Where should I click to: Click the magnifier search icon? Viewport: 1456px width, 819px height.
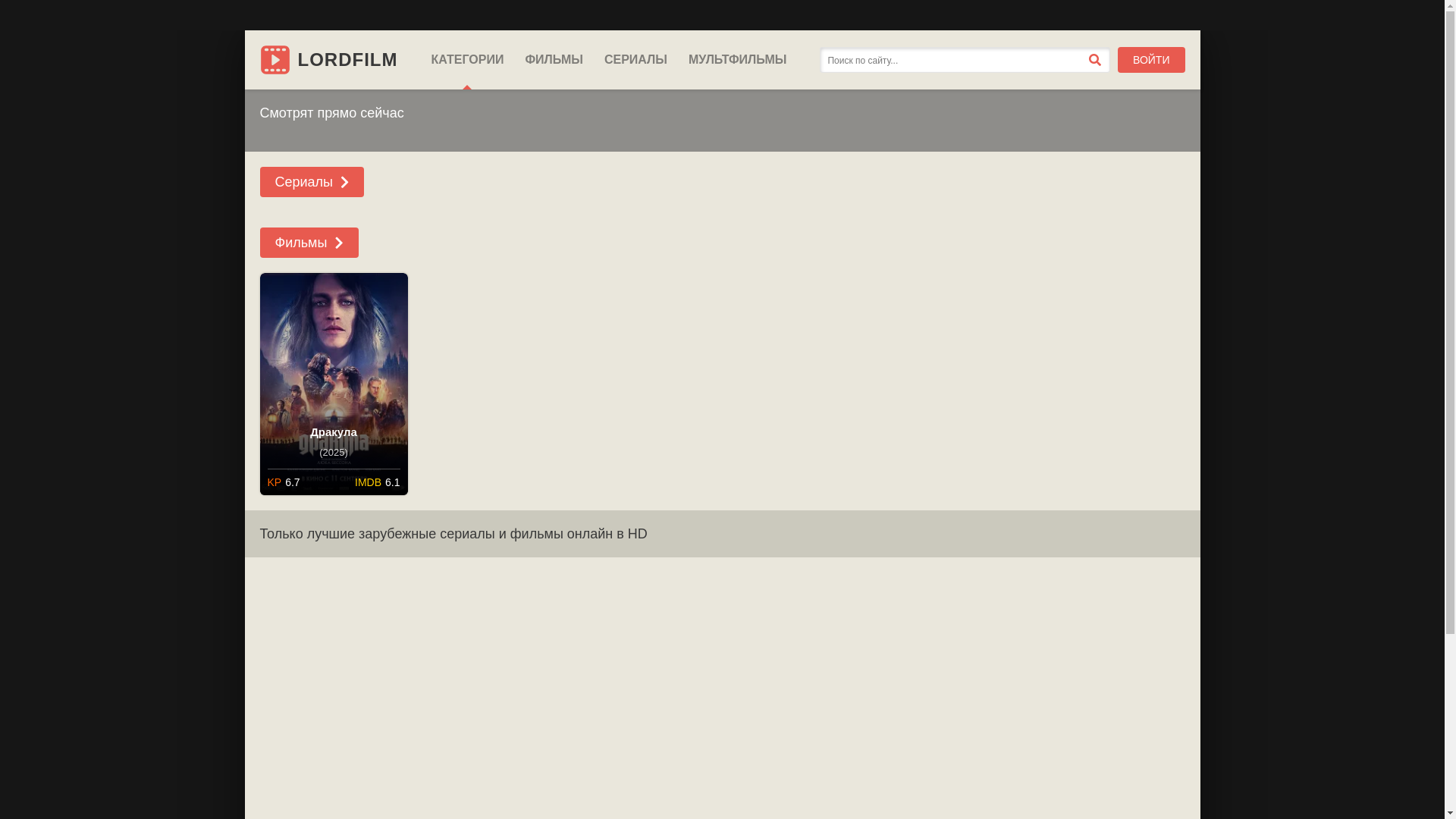pyautogui.click(x=1094, y=60)
